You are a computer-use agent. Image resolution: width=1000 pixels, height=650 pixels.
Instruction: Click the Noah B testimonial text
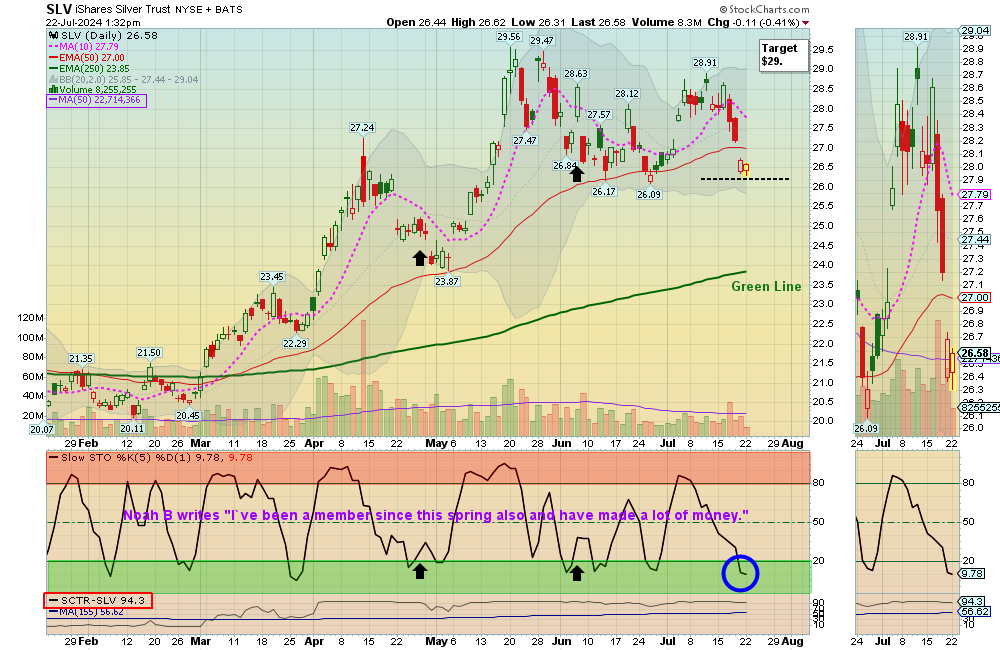(436, 515)
